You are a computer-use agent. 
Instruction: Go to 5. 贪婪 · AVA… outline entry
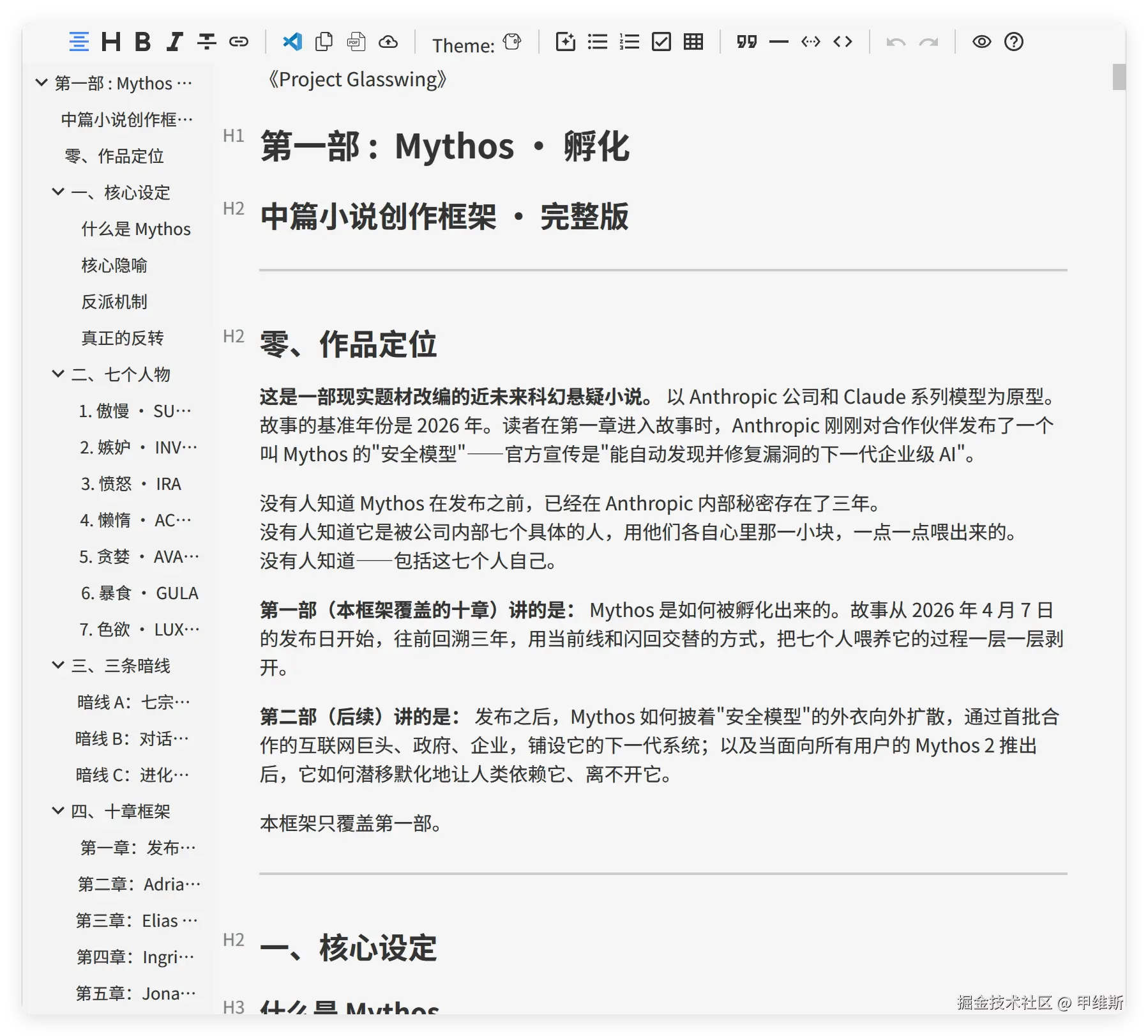139,556
